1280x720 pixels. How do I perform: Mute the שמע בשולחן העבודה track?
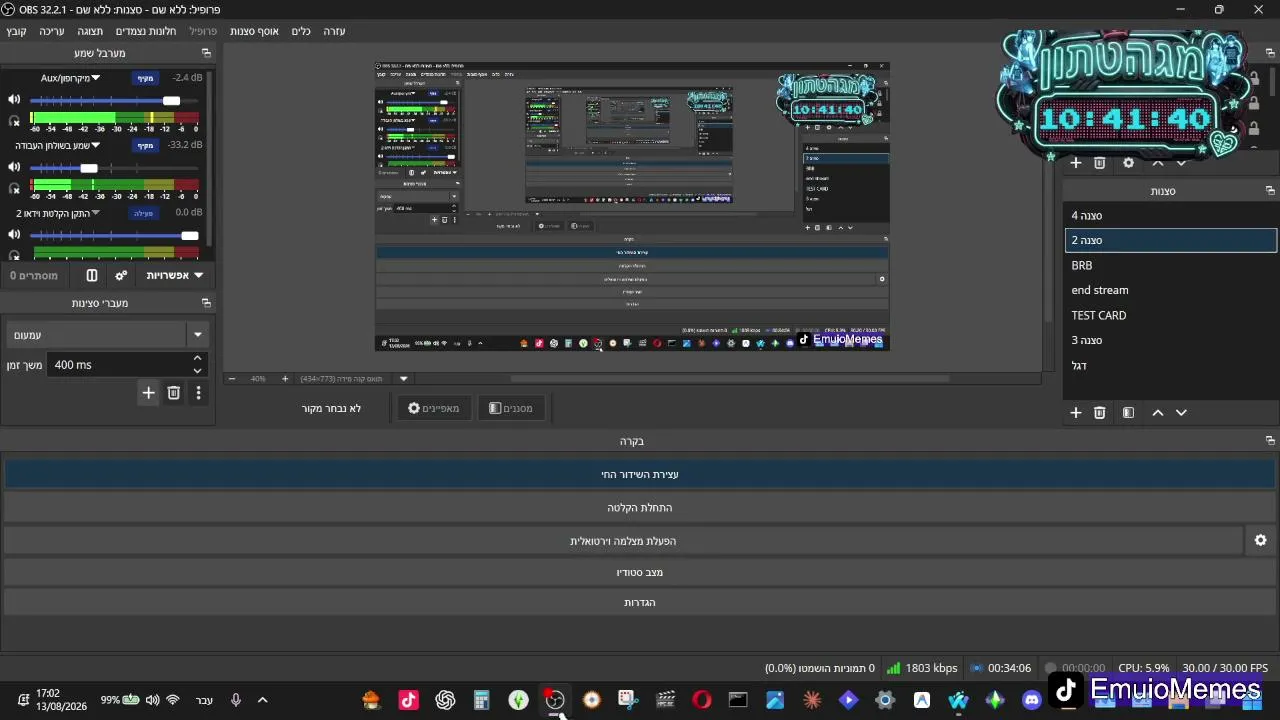pyautogui.click(x=14, y=168)
